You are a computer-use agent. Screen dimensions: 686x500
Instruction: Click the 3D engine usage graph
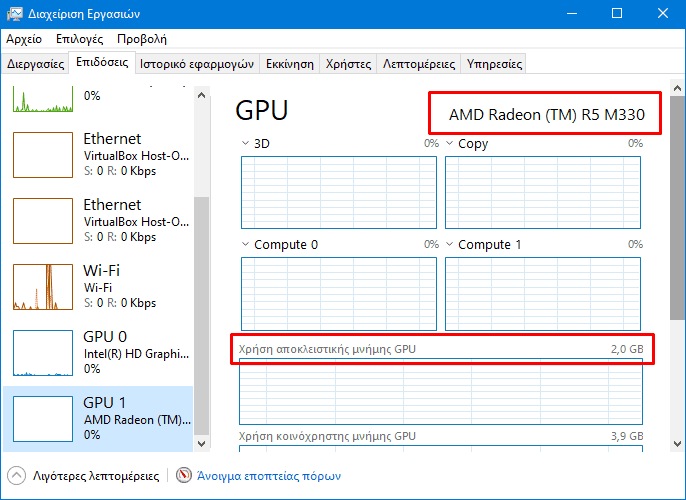point(339,192)
